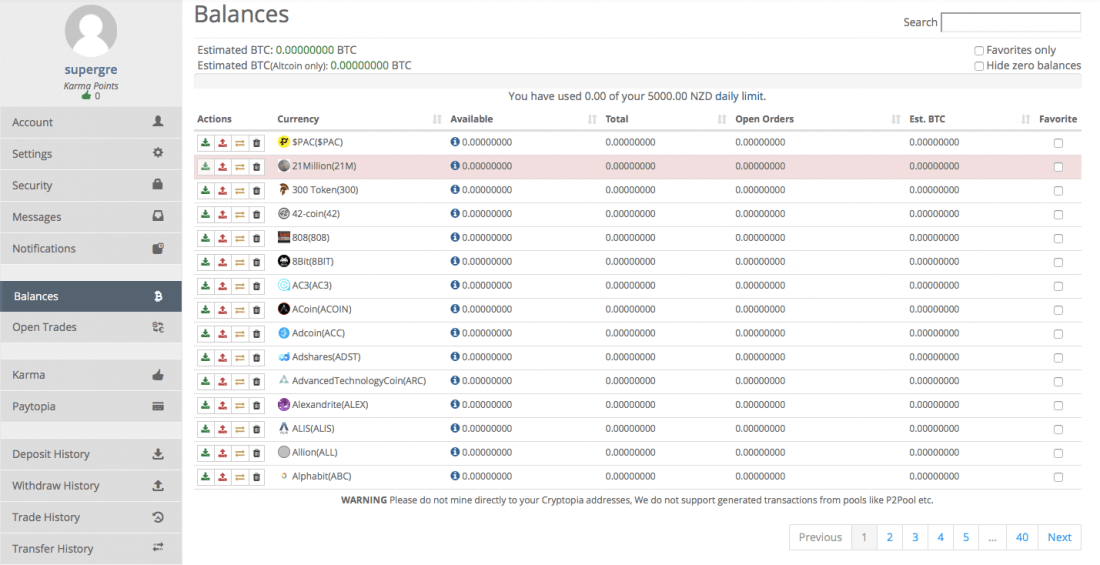The image size is (1100, 565).
Task: Click the supergre username link
Action: tap(90, 69)
